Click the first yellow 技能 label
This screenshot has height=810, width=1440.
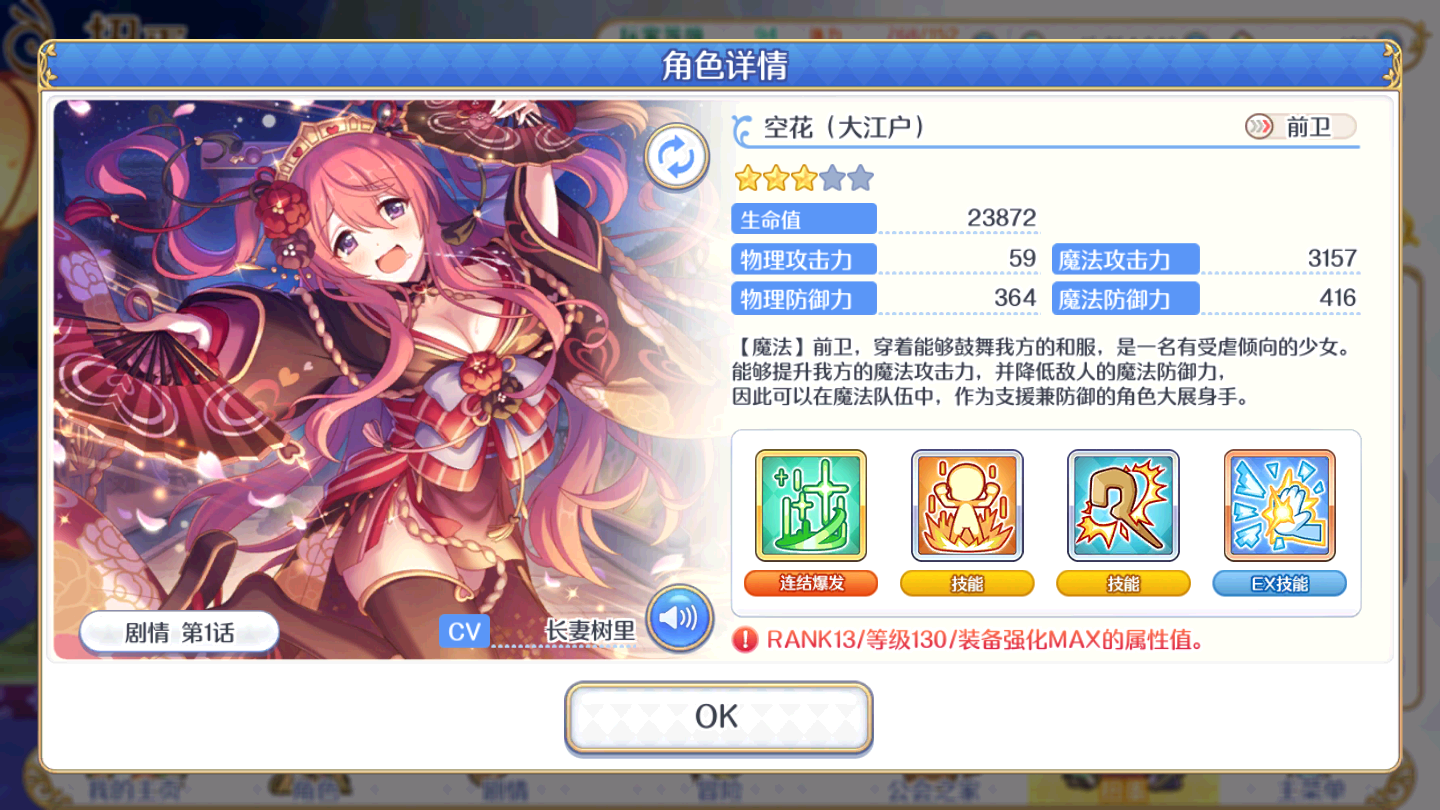(967, 583)
